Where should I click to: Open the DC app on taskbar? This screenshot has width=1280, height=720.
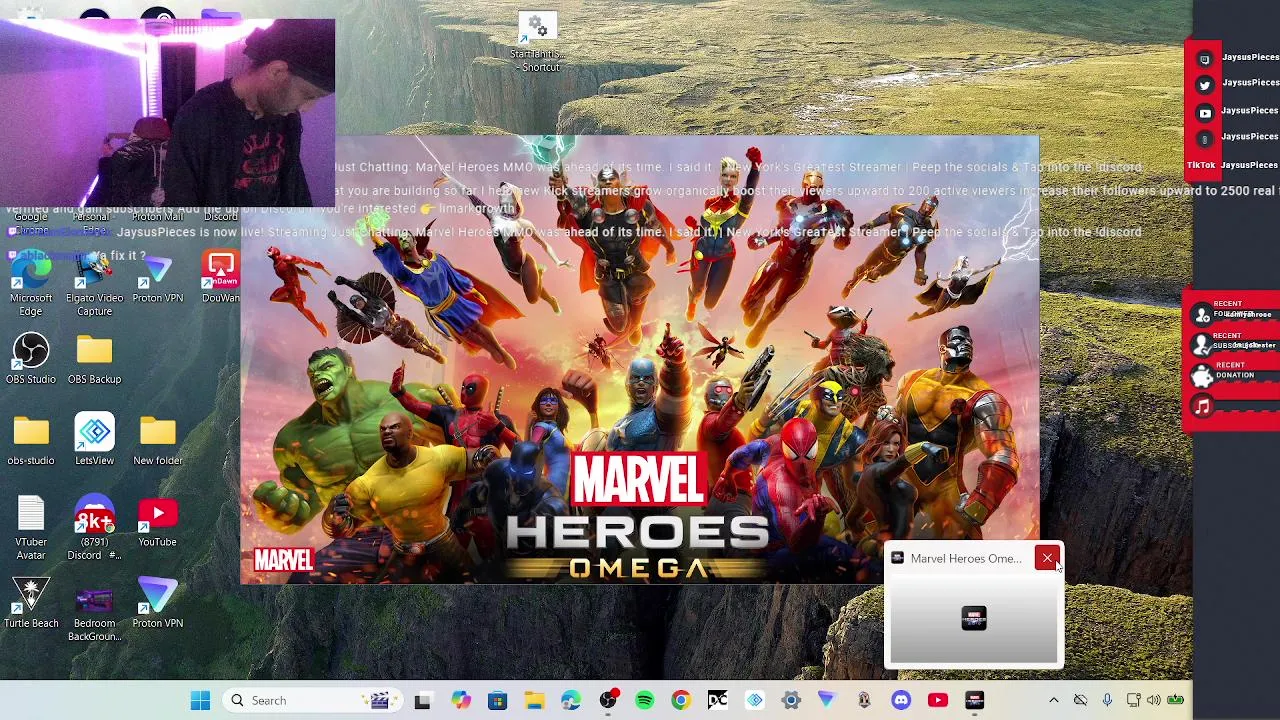click(x=718, y=700)
